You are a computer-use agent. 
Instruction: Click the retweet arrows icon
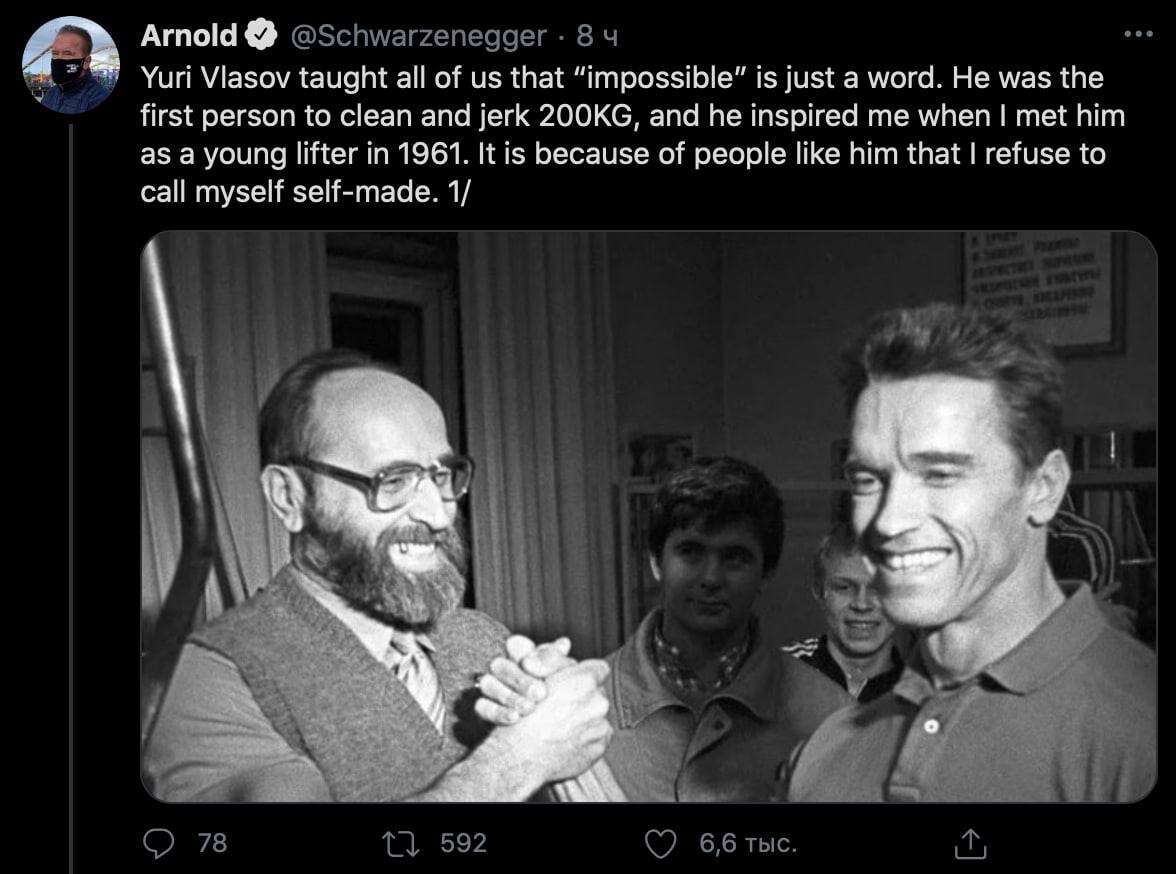400,843
